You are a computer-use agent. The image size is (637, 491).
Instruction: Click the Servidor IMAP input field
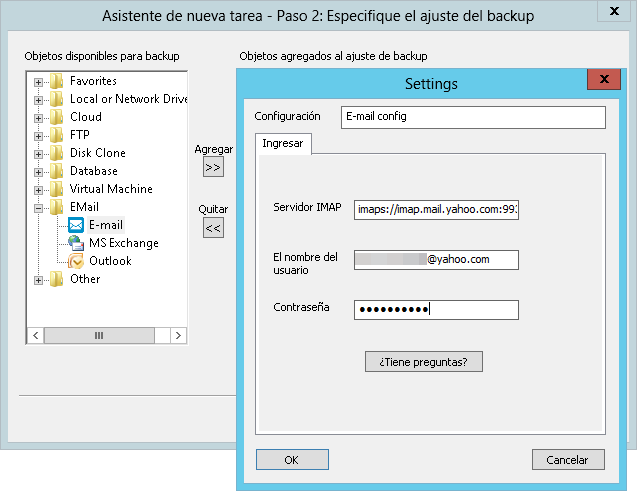point(436,208)
